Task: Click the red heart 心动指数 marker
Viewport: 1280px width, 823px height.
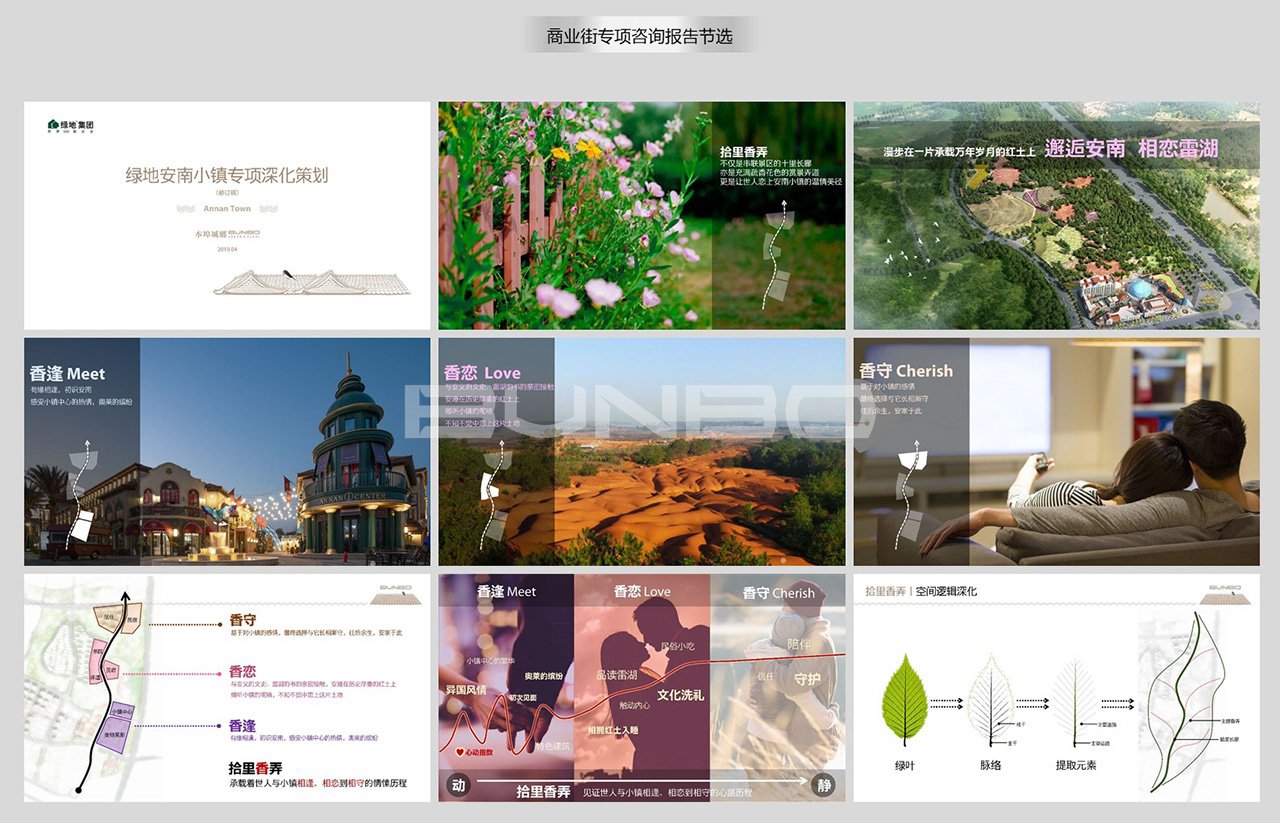Action: pos(459,751)
